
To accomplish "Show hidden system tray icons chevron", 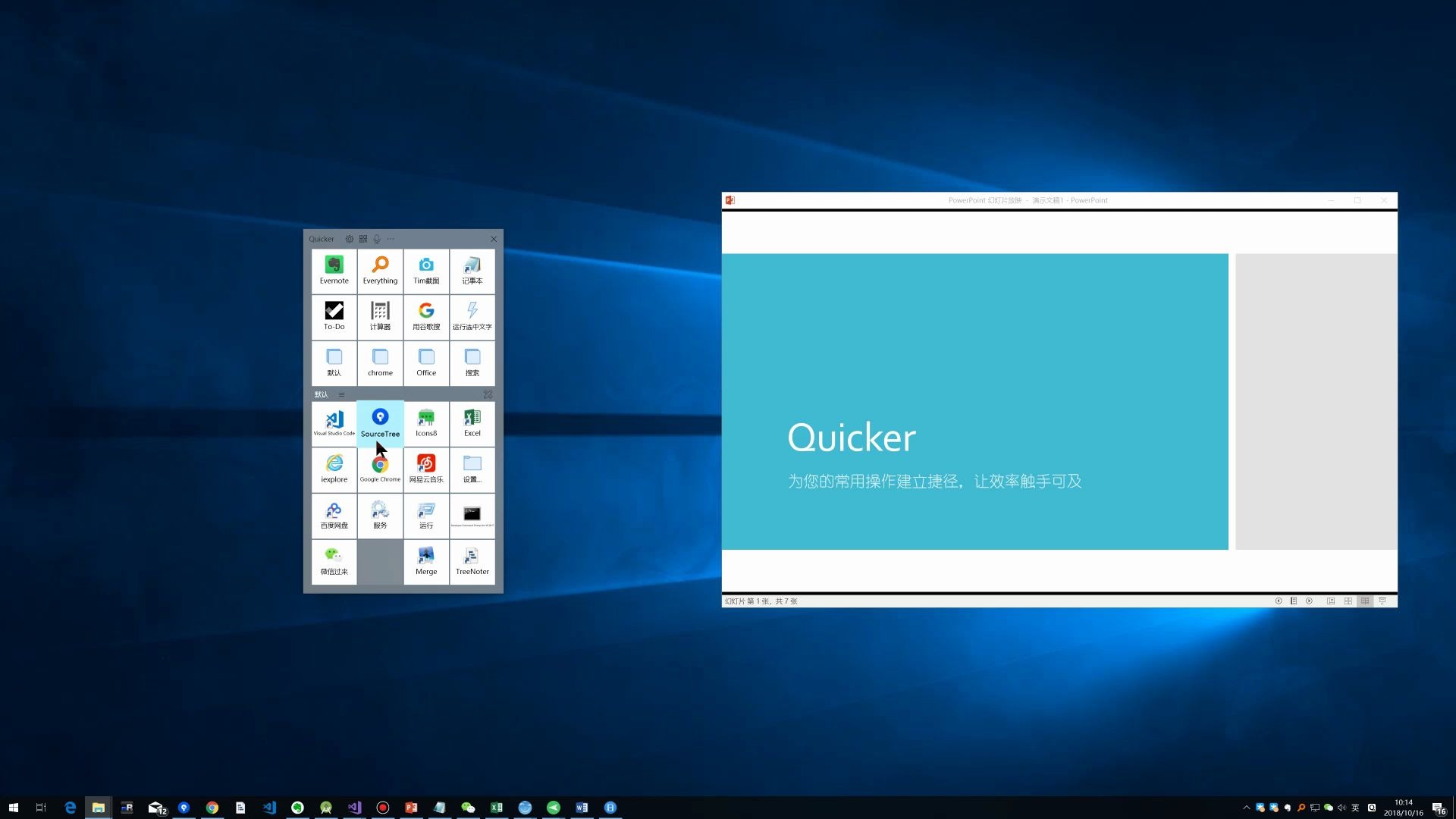I will coord(1246,808).
